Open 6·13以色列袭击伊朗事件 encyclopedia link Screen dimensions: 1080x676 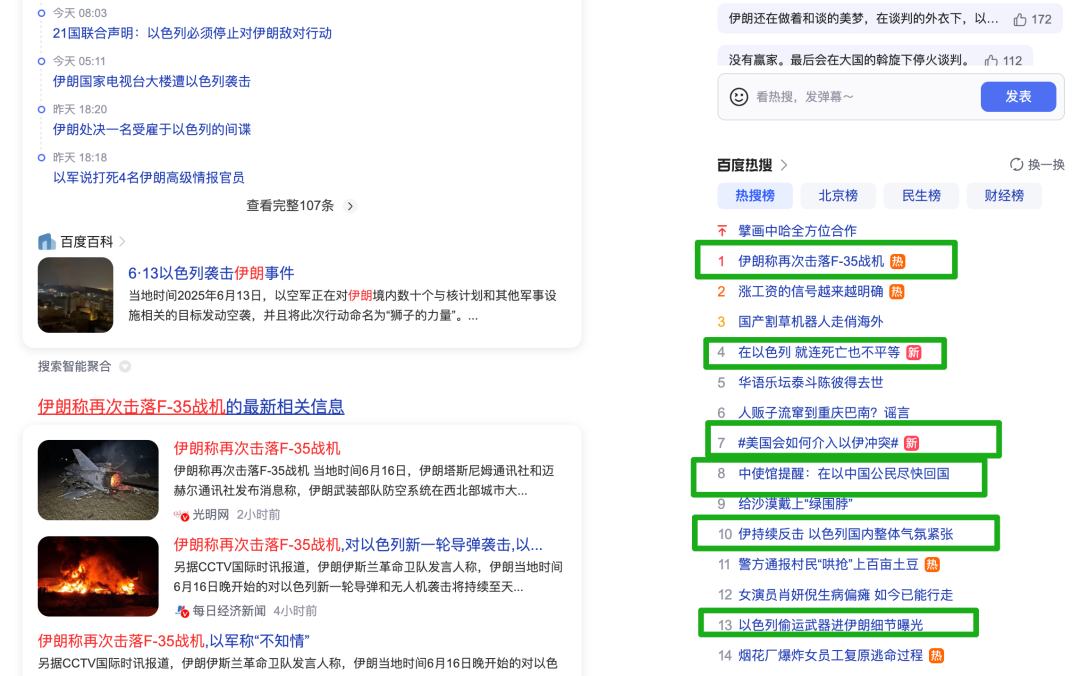tap(211, 274)
